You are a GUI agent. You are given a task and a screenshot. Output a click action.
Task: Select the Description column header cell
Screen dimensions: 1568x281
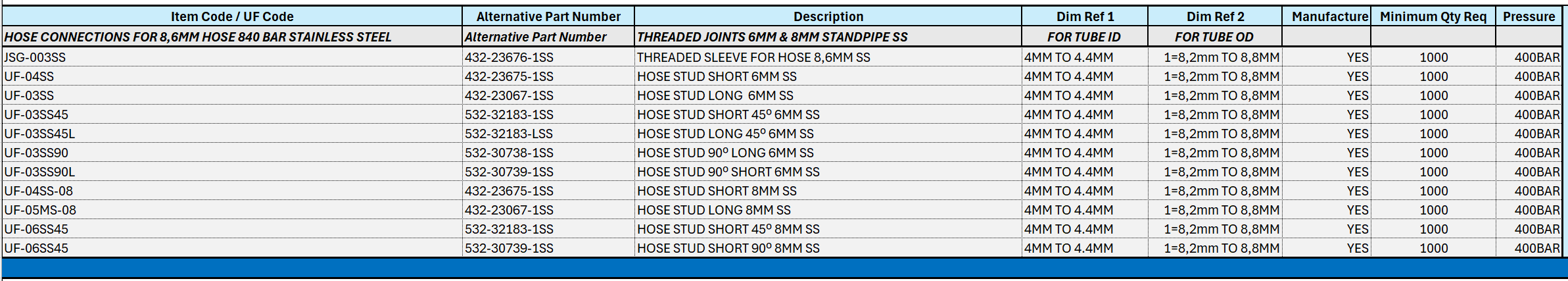(828, 16)
